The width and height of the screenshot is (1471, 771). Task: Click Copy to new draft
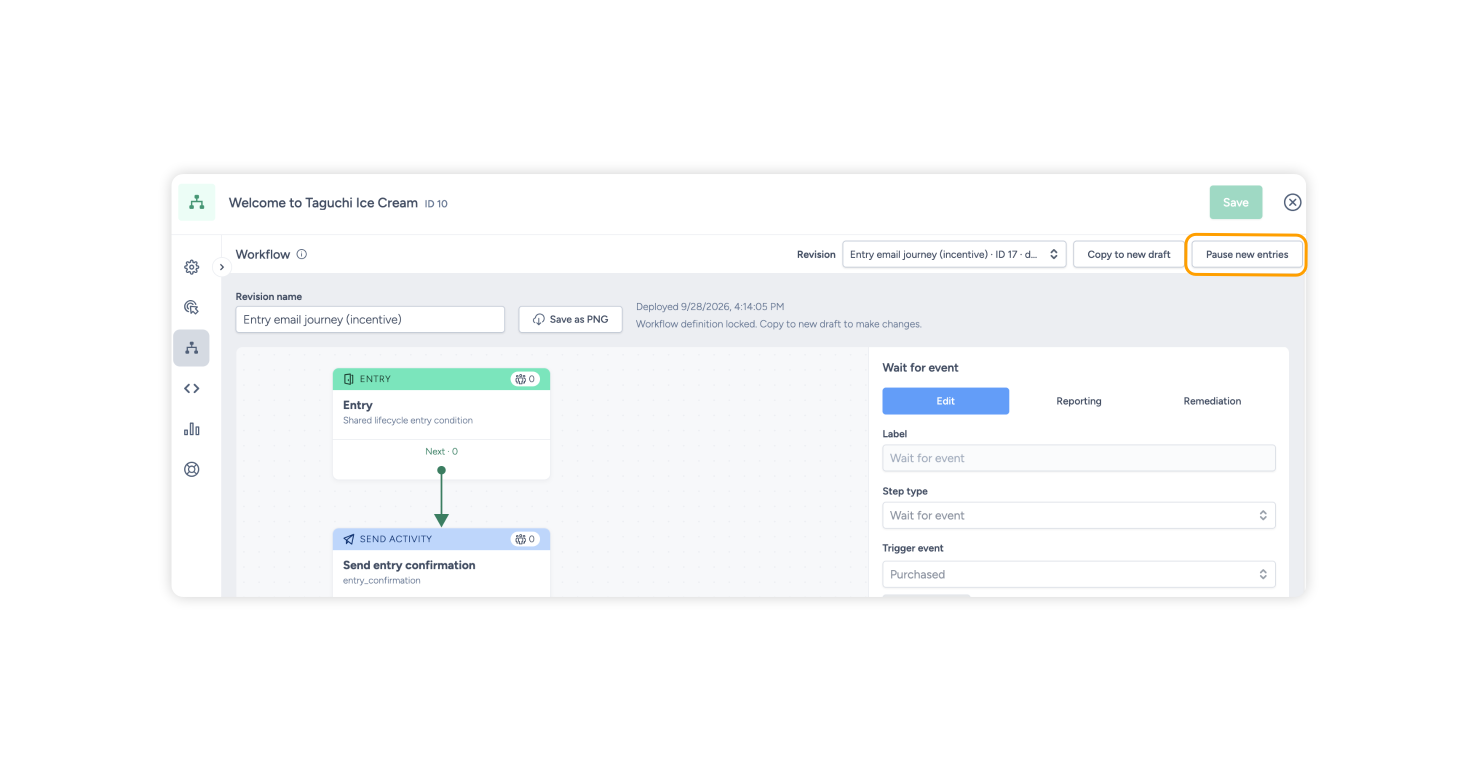(x=1129, y=254)
